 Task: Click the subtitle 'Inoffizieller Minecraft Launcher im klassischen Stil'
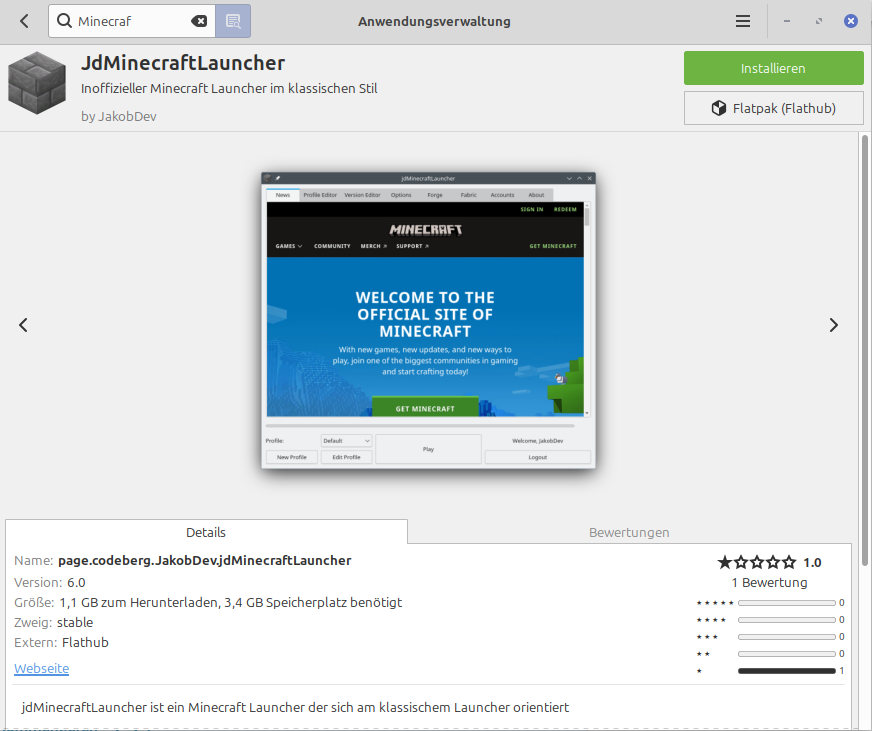229,88
